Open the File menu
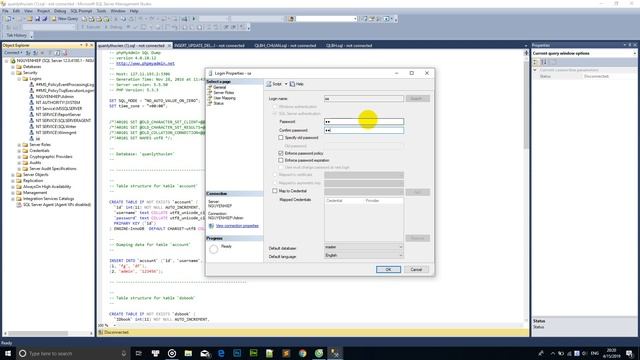The image size is (640, 360). click(x=5, y=11)
